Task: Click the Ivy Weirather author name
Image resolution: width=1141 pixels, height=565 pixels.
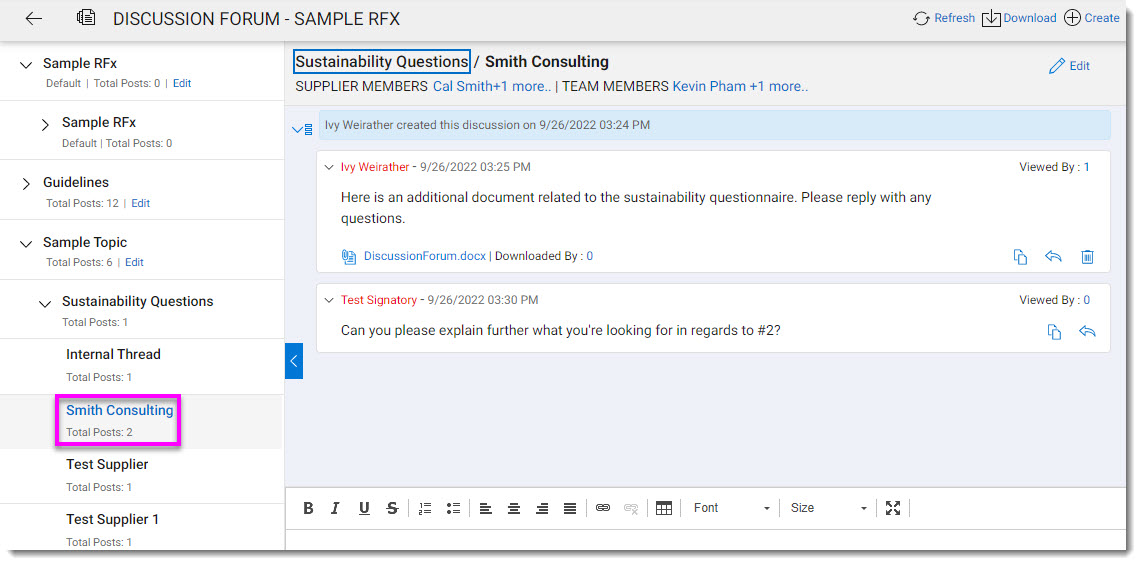Action: [x=375, y=167]
